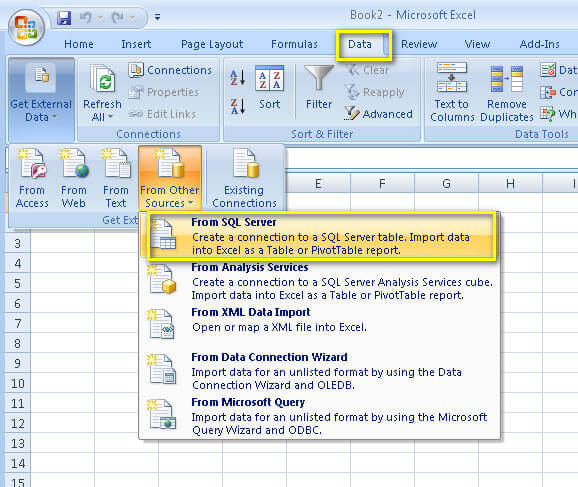Click Reapply filter
The width and height of the screenshot is (578, 487).
pos(375,92)
